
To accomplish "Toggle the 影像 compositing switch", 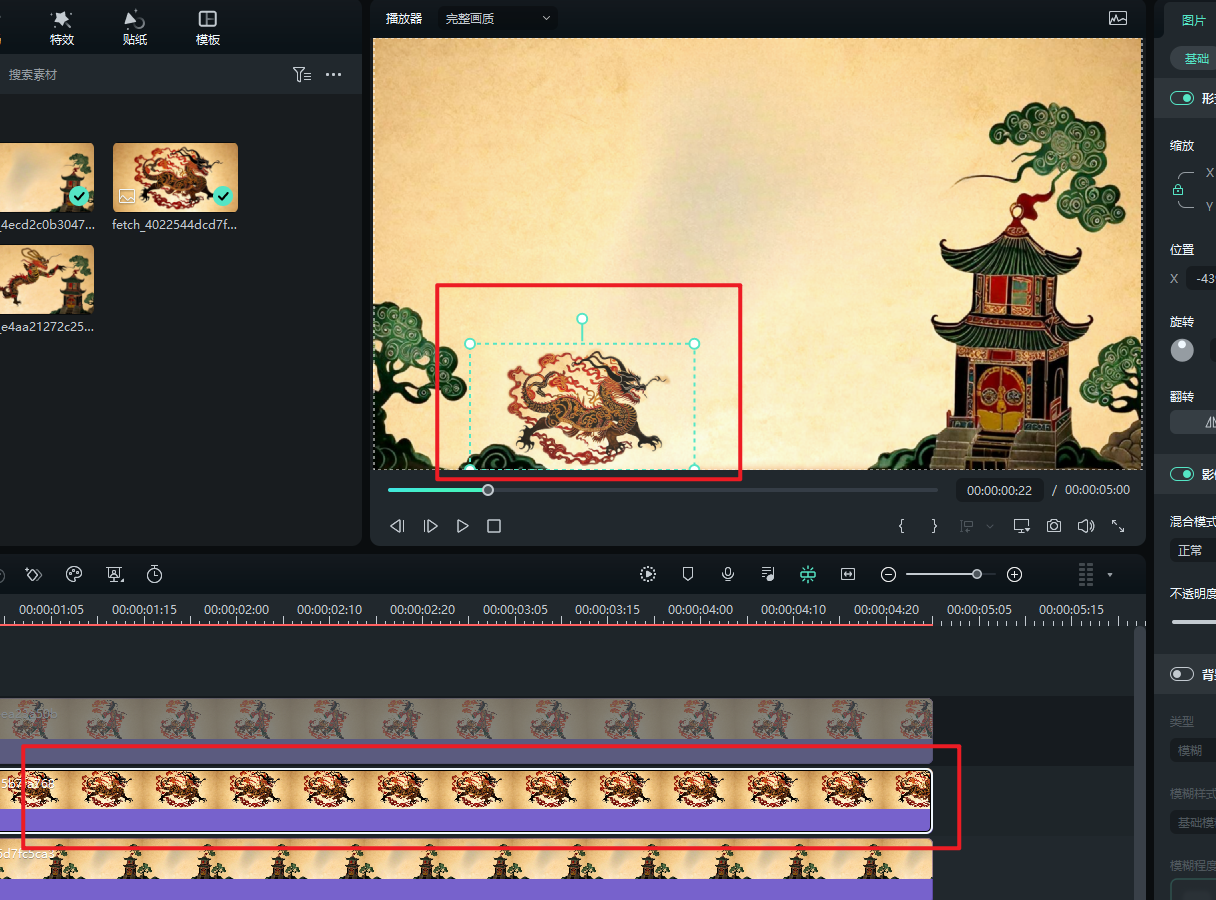I will [1182, 474].
